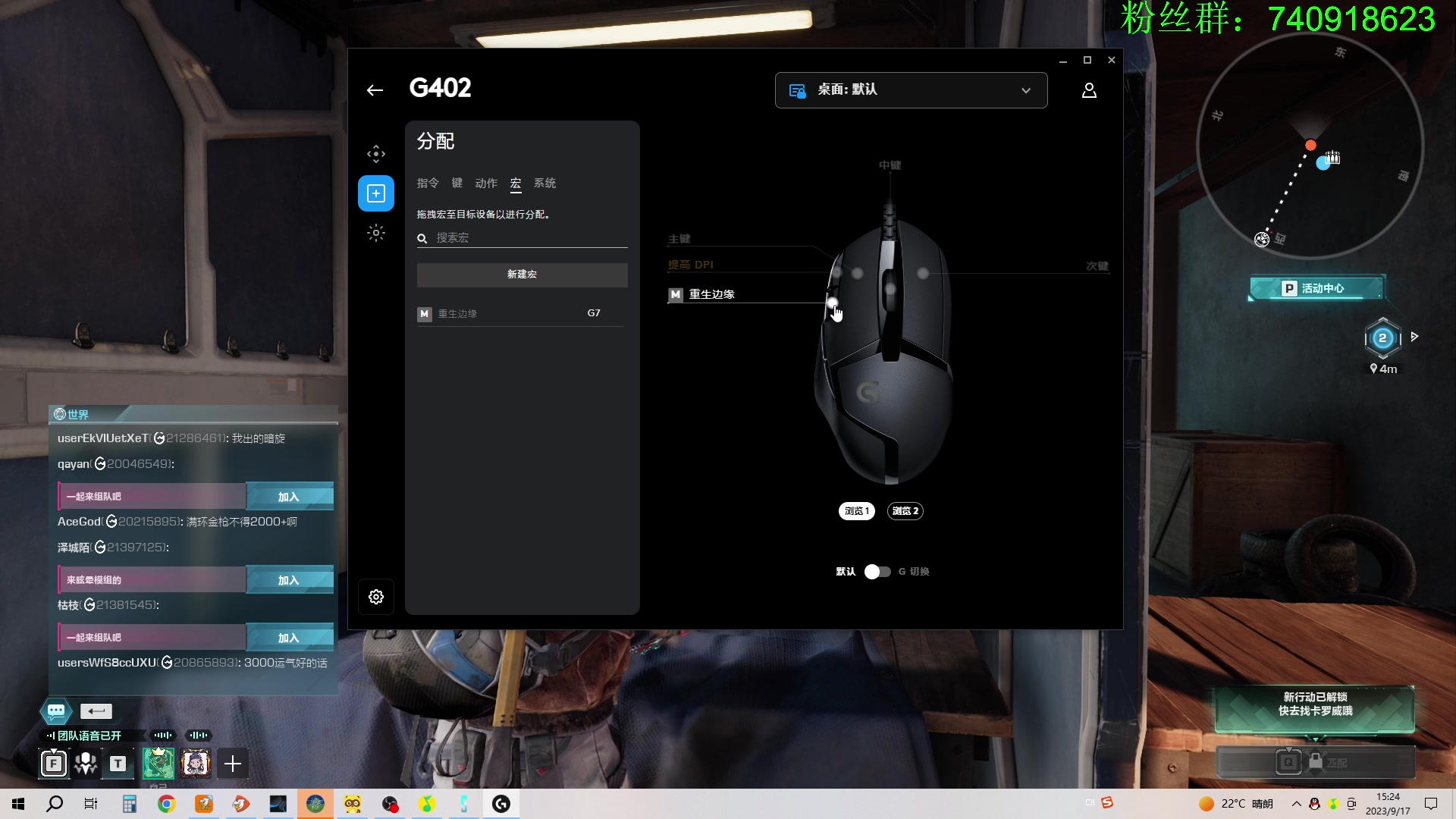Select the 主键 button label
This screenshot has height=819, width=1456.
pyautogui.click(x=679, y=239)
